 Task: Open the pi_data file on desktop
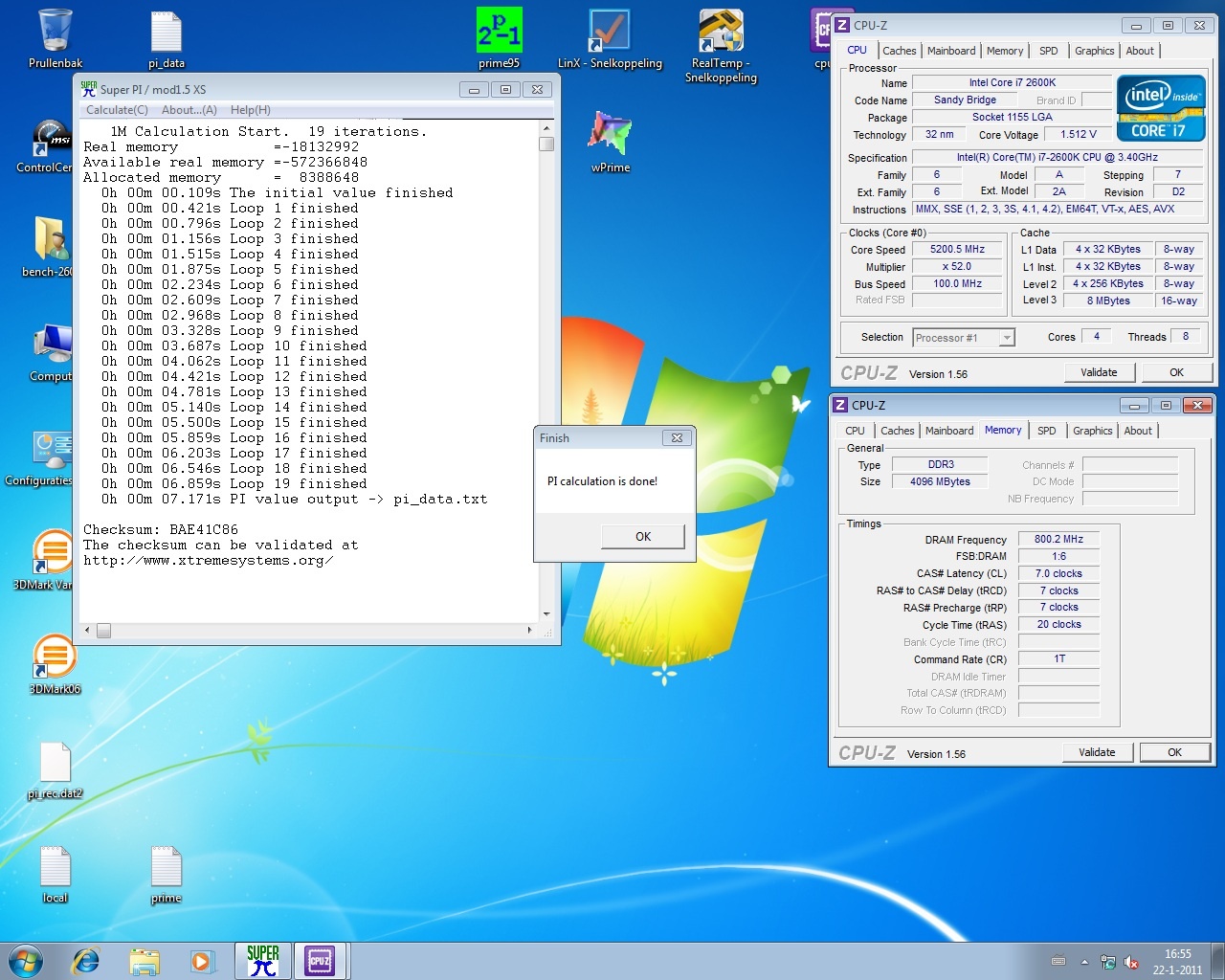167,38
